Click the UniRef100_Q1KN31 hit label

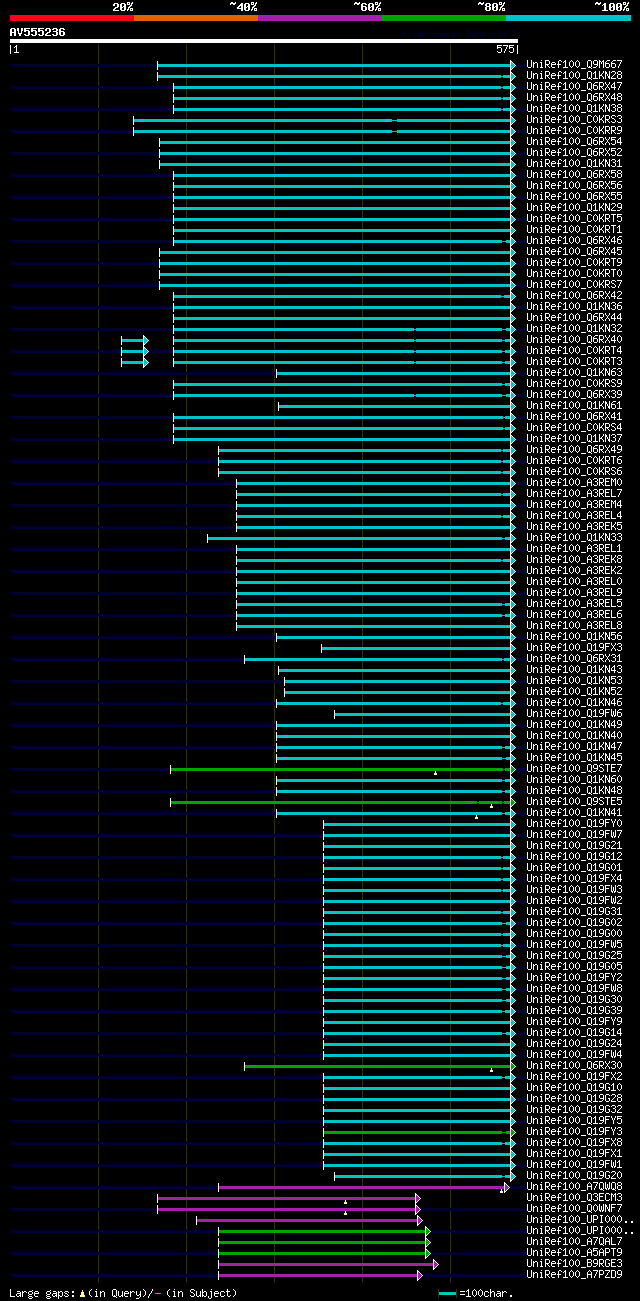[x=574, y=164]
